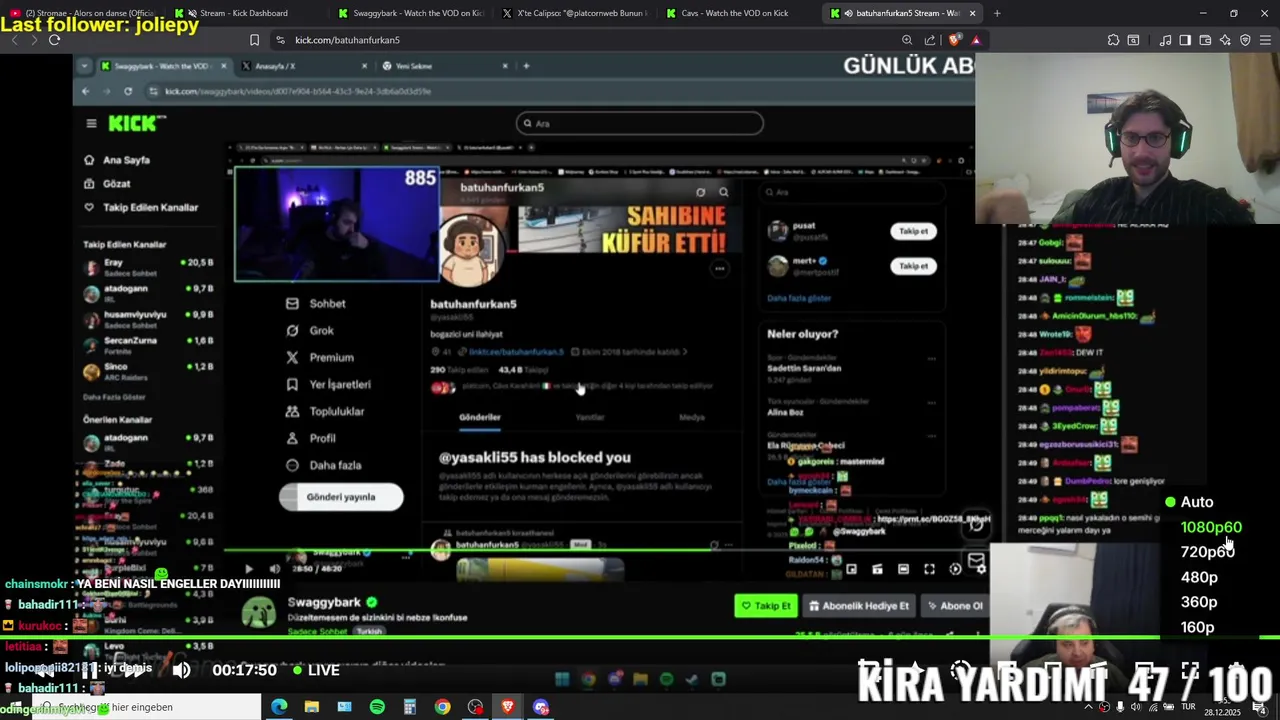Select 360p video quality
Image resolution: width=1280 pixels, height=720 pixels.
[1199, 602]
